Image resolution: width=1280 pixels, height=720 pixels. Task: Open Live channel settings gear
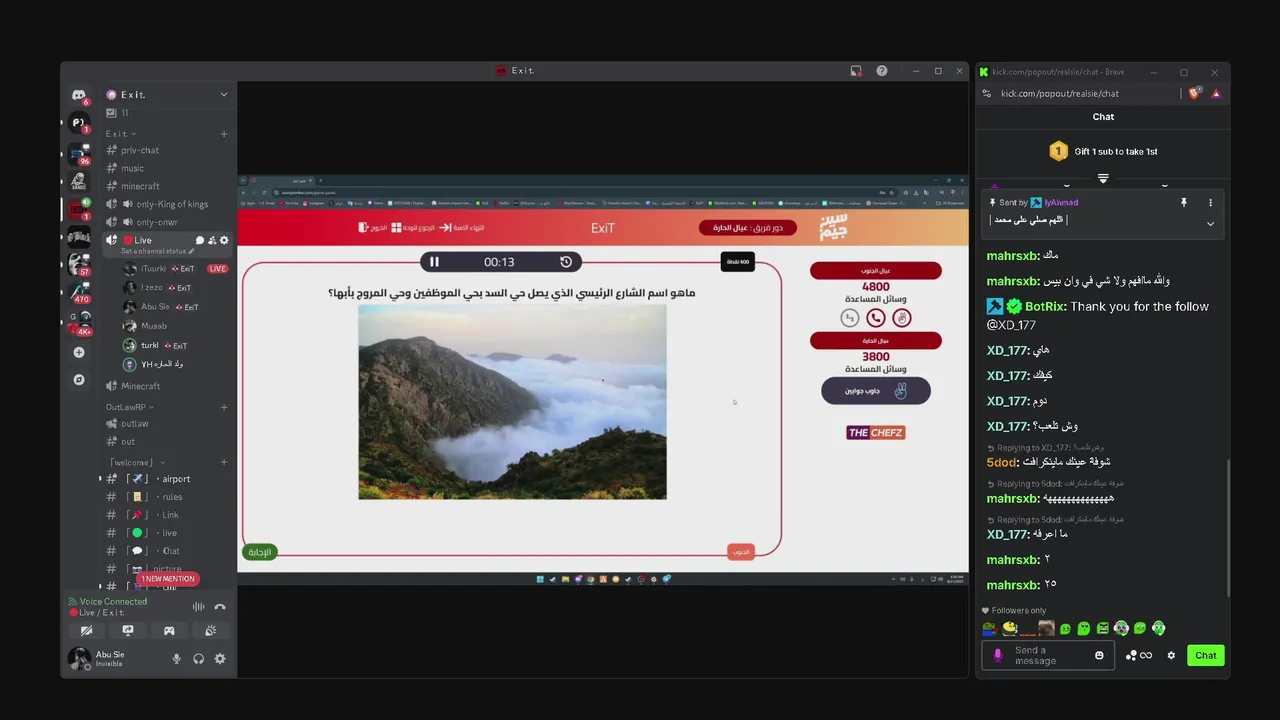223,240
